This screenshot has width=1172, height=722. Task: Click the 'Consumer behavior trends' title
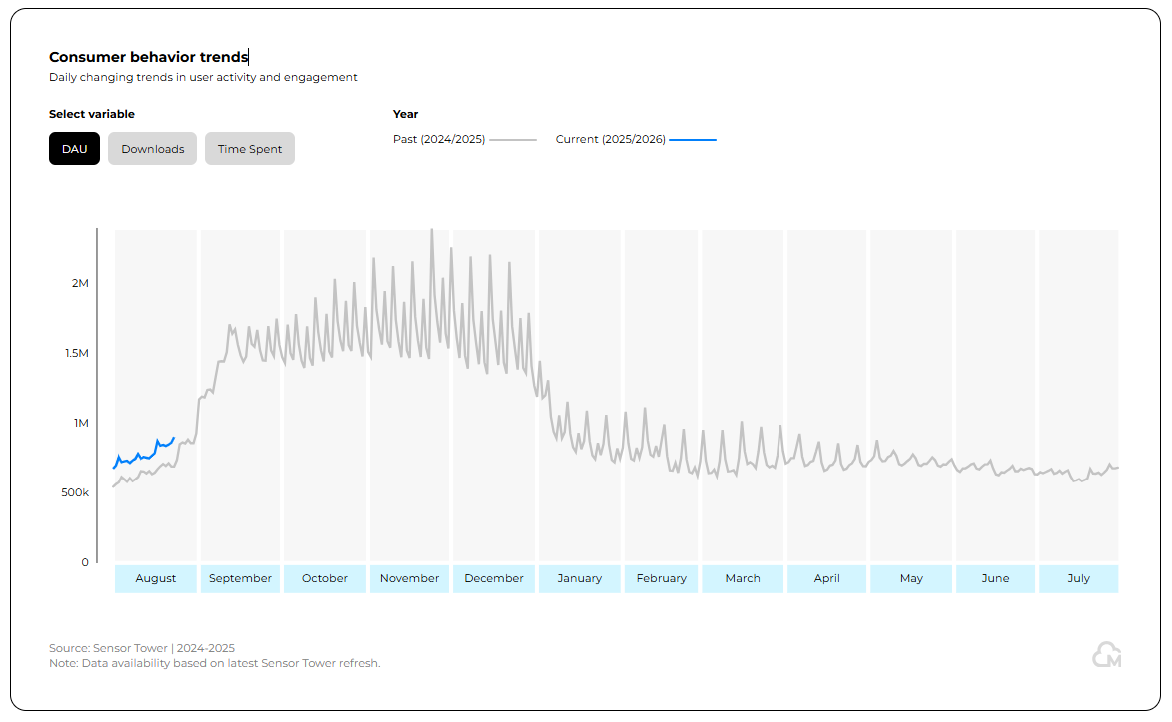coord(149,57)
